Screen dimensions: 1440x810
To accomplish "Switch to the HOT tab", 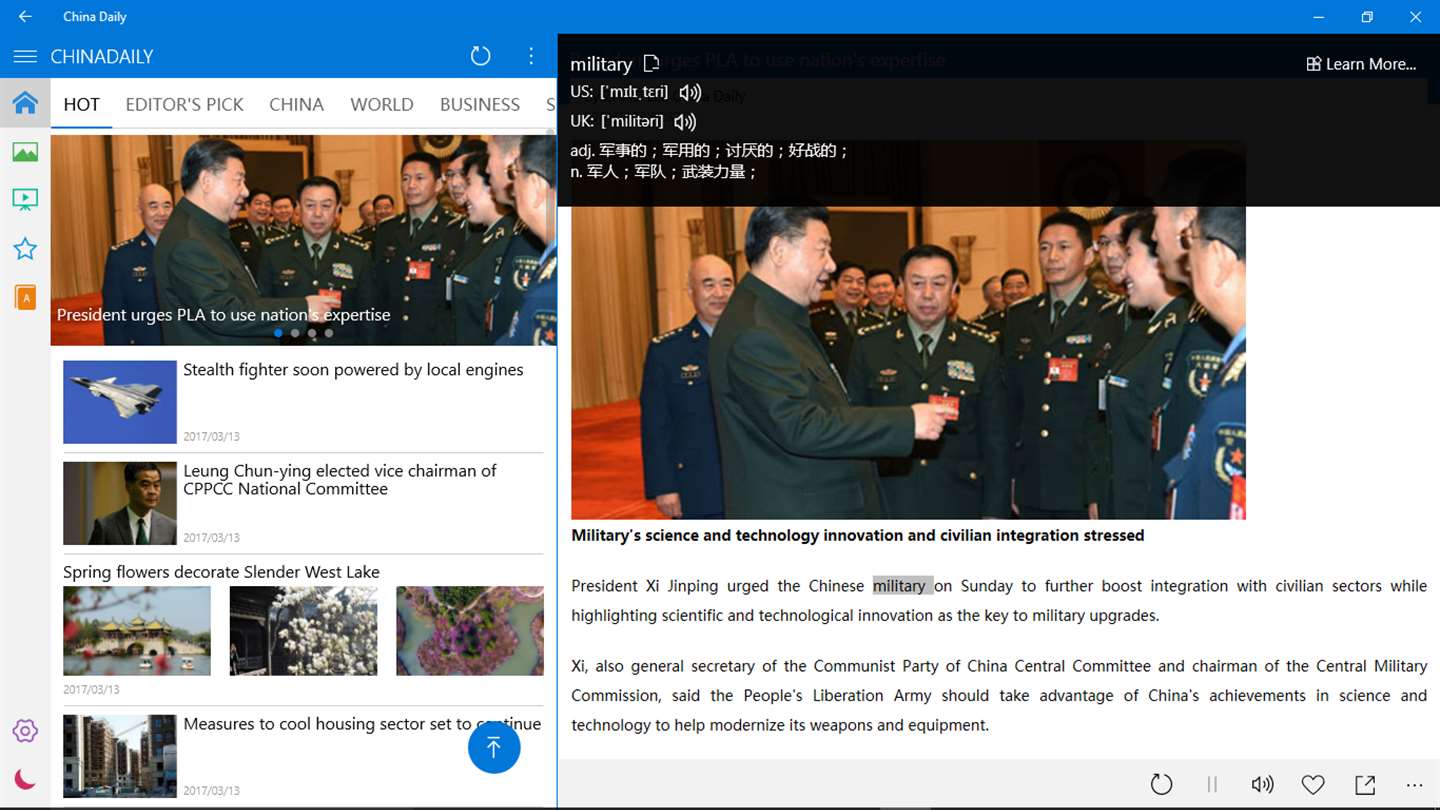I will click(x=82, y=104).
